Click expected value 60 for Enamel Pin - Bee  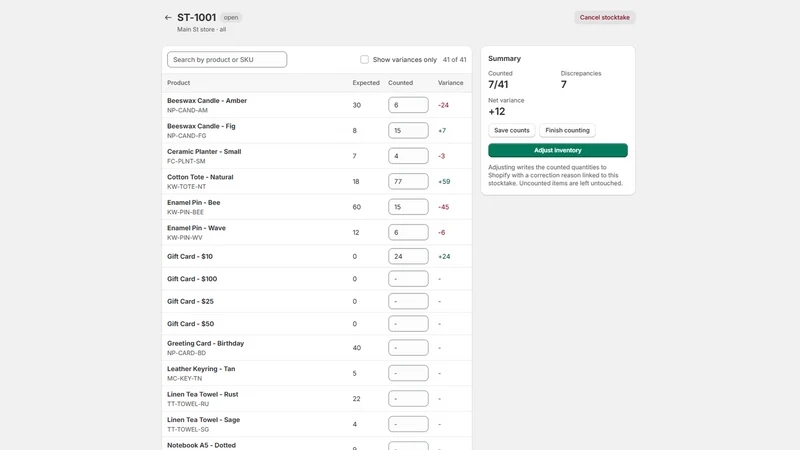click(x=357, y=207)
